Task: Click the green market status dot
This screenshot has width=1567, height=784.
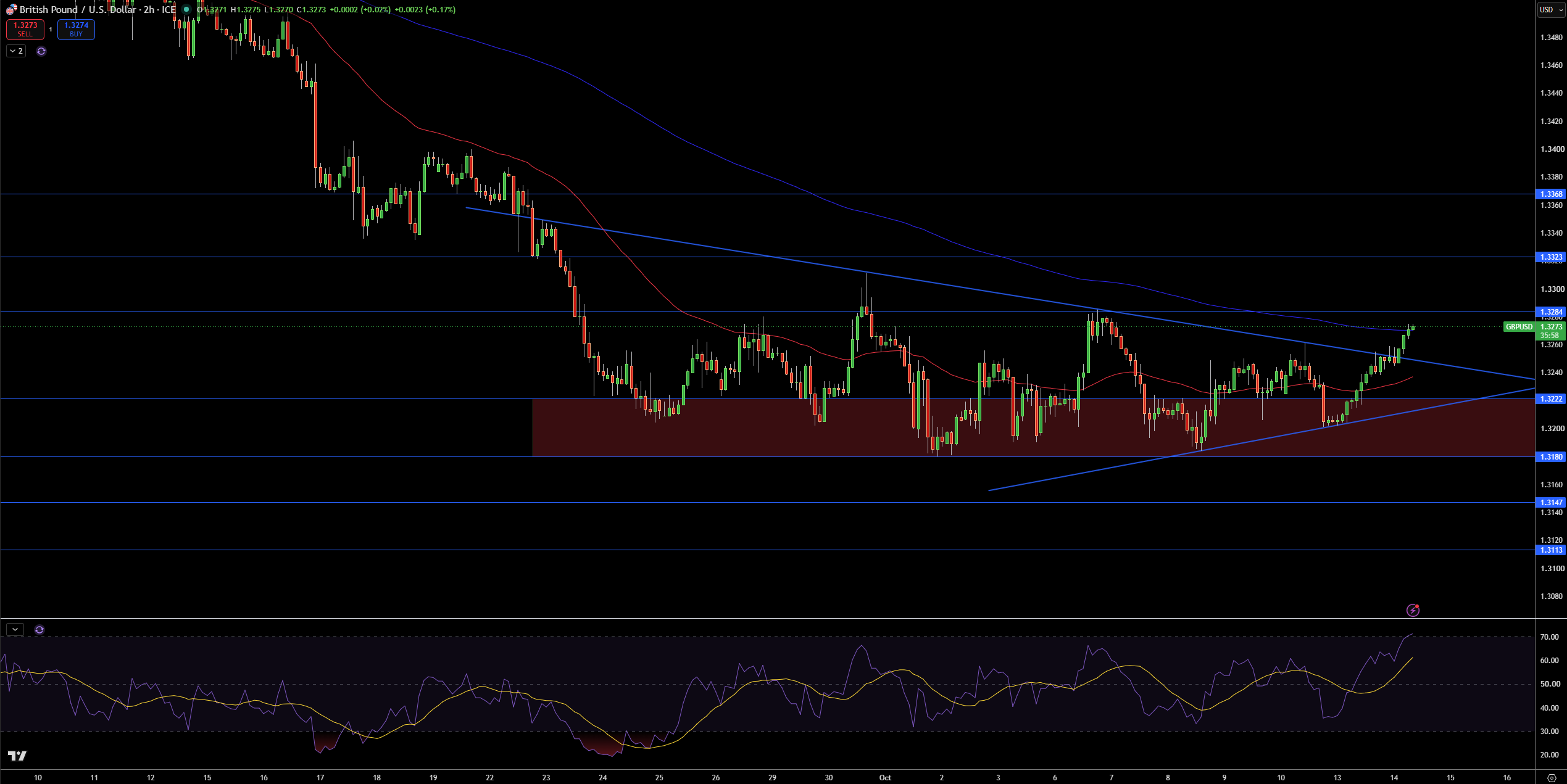Action: (x=186, y=9)
